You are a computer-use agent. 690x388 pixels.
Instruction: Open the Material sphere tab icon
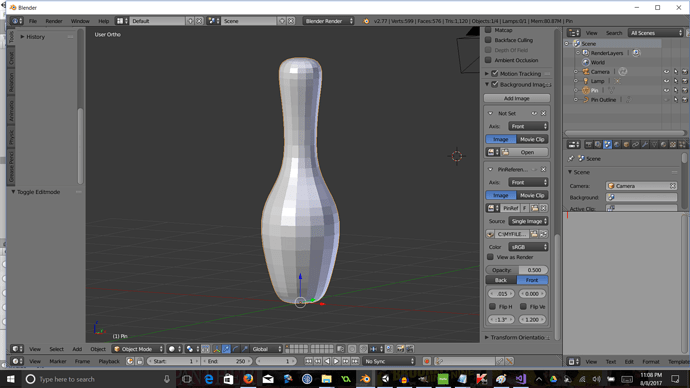tap(663, 144)
